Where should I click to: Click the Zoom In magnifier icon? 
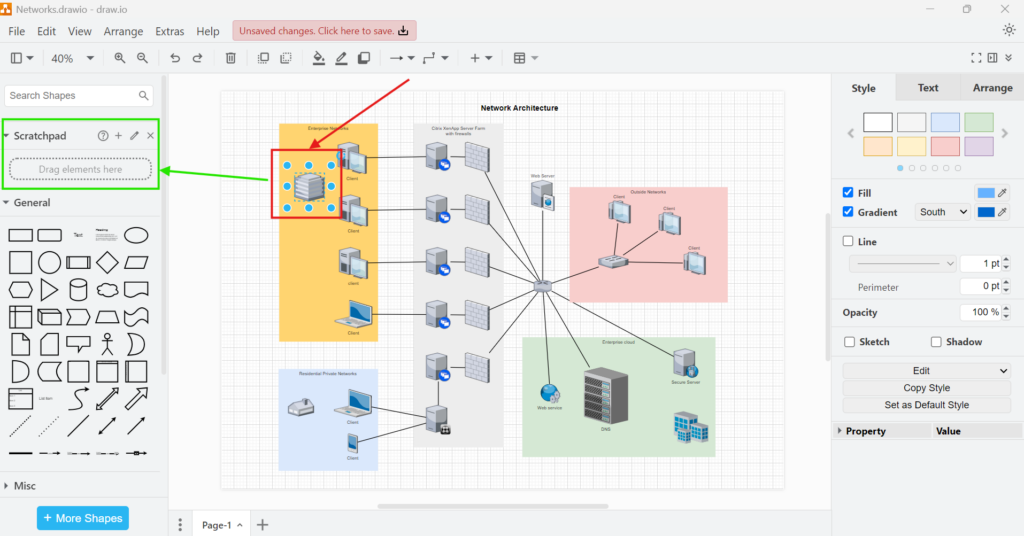(x=120, y=59)
